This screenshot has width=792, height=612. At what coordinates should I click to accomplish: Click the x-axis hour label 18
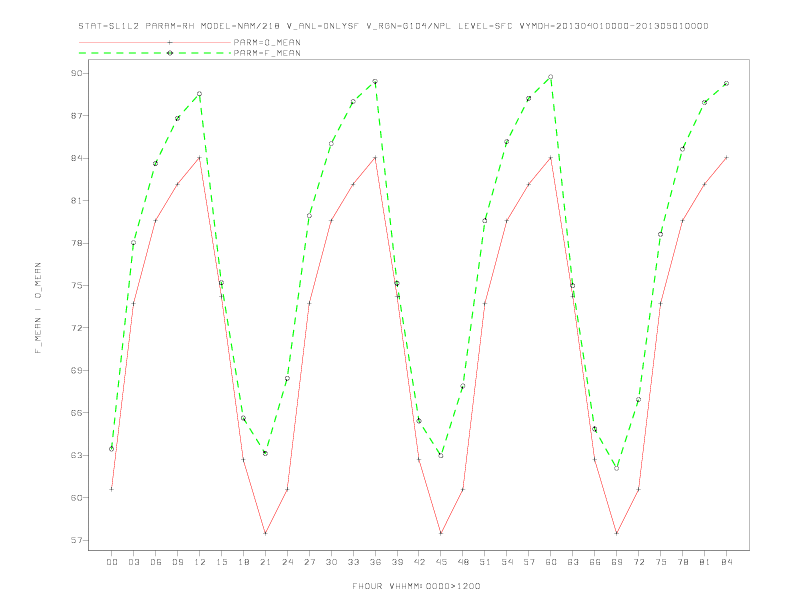click(243, 562)
